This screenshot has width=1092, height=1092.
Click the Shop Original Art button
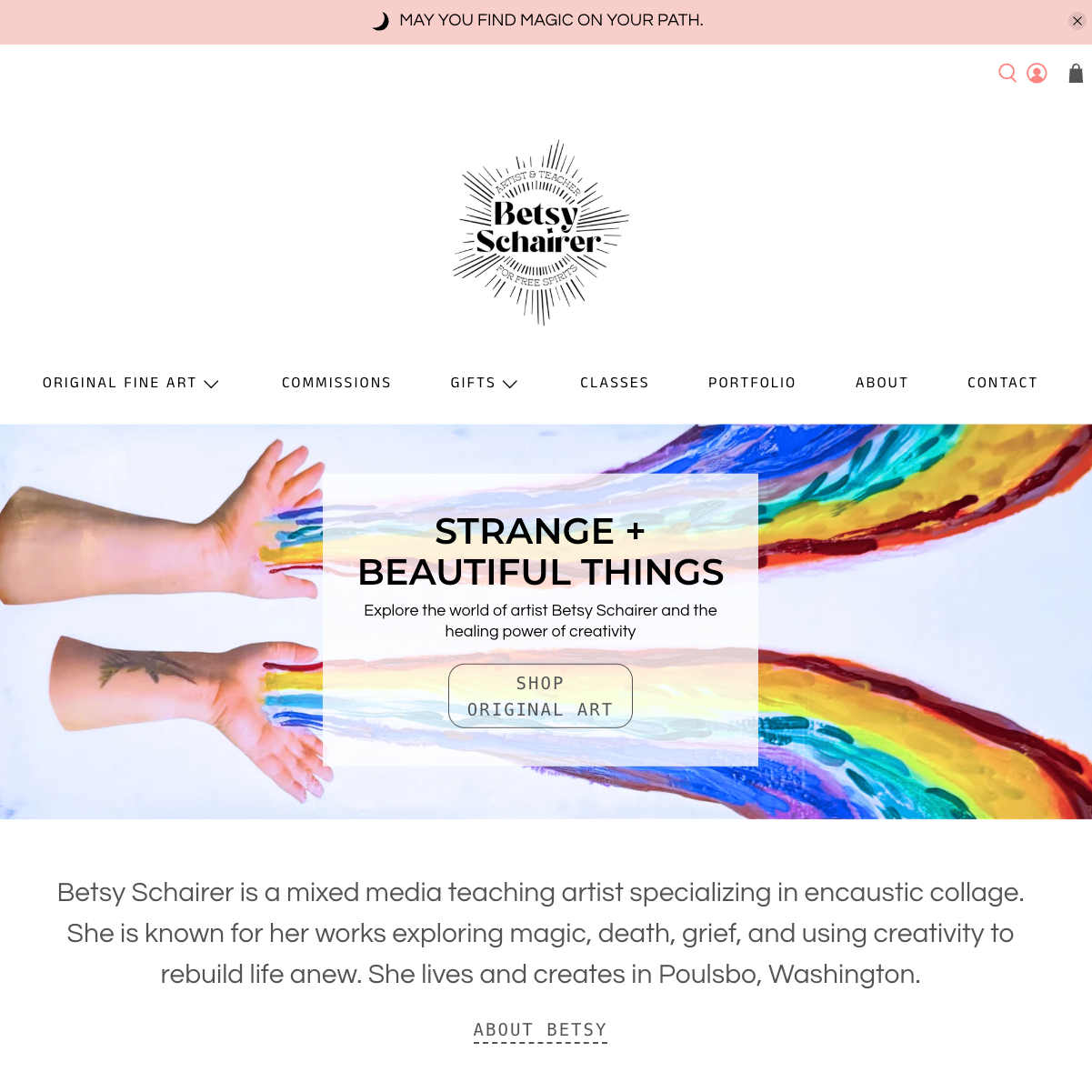pos(540,696)
